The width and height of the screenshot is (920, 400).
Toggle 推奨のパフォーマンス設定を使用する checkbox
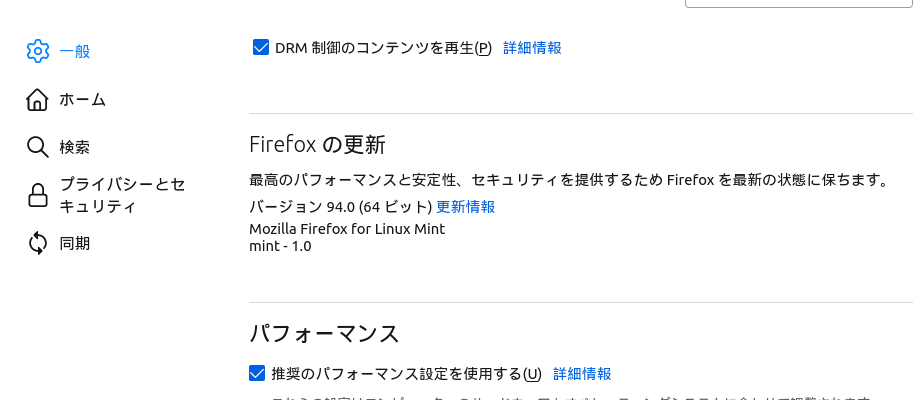click(257, 373)
